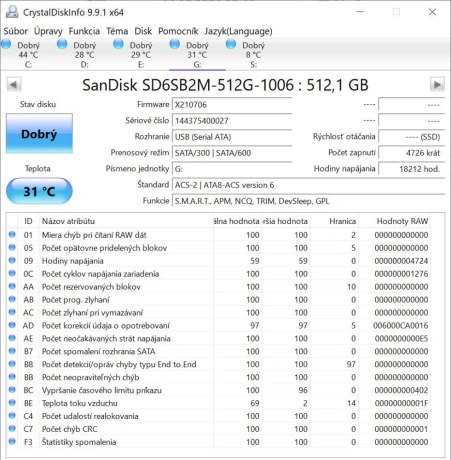Click status dot for attribute F3
The image size is (451, 460).
tap(12, 441)
